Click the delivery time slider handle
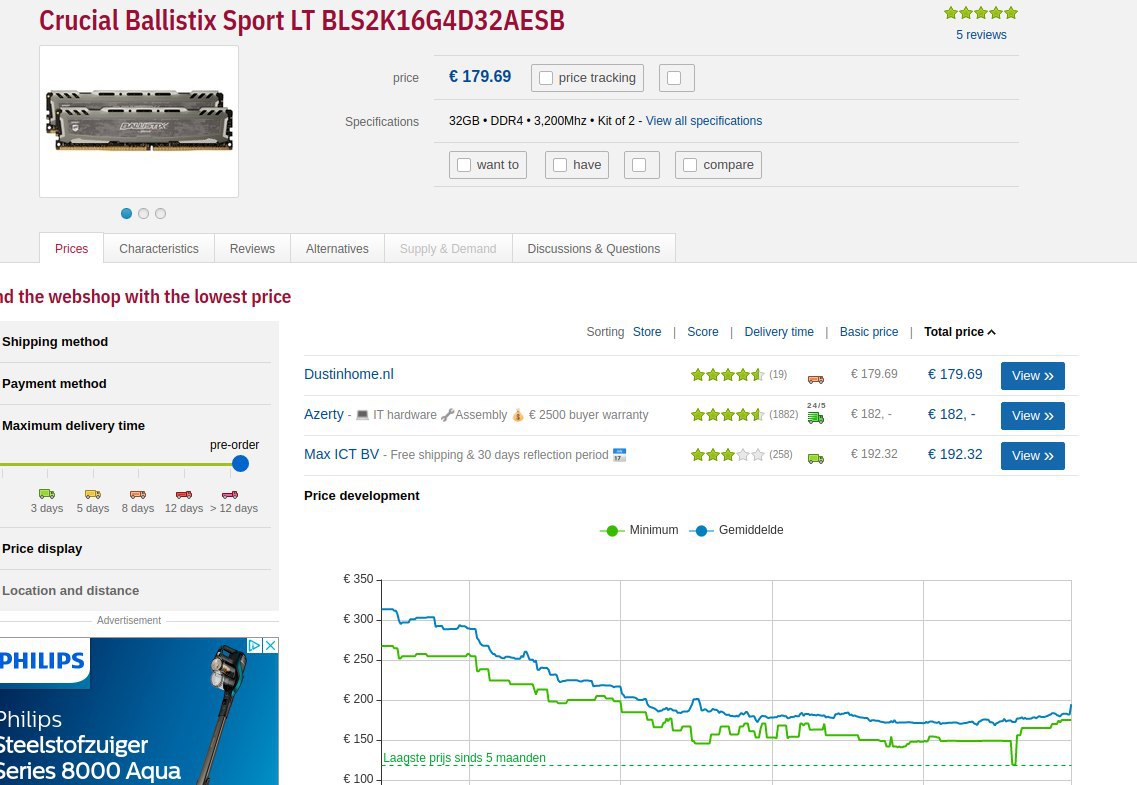Viewport: 1137px width, 785px height. (240, 464)
